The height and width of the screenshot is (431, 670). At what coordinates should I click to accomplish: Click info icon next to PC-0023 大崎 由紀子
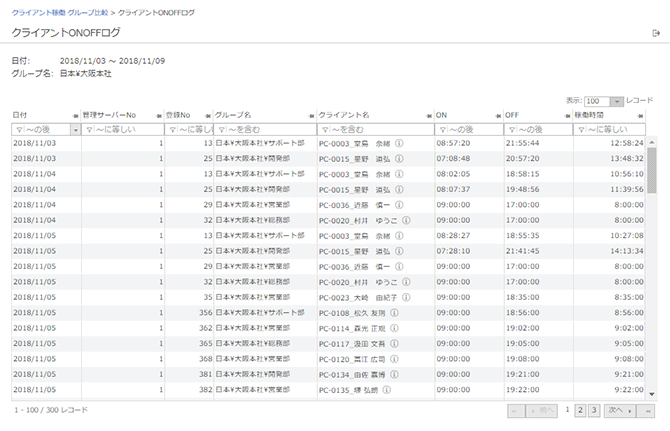[x=409, y=297]
